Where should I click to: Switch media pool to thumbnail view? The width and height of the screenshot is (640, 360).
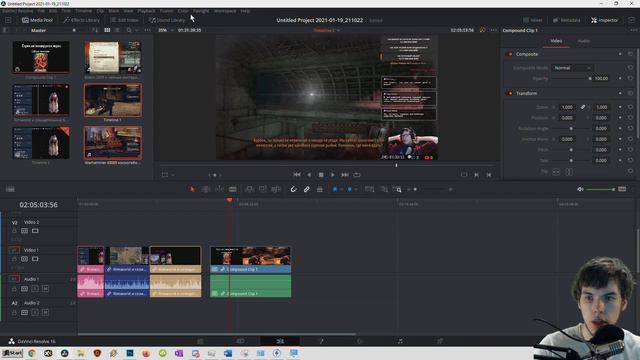(x=107, y=30)
